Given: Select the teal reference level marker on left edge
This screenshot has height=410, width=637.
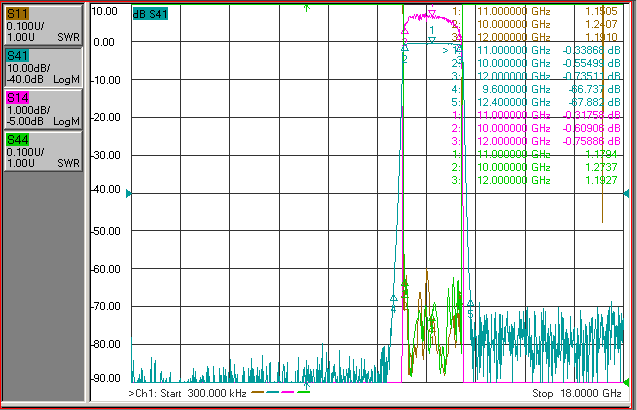Looking at the screenshot, I should (x=129, y=193).
